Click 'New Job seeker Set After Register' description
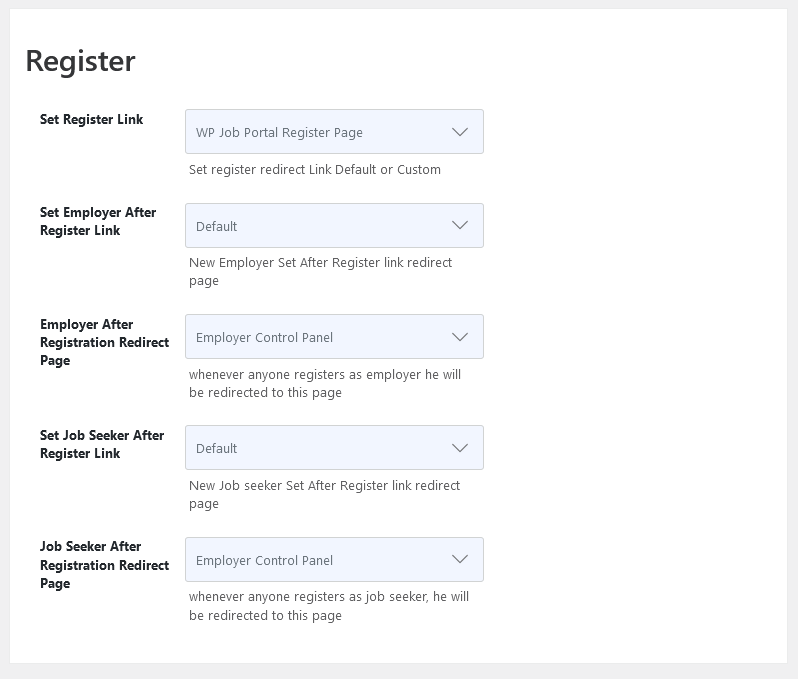Screen dimensions: 798x679 tap(325, 494)
